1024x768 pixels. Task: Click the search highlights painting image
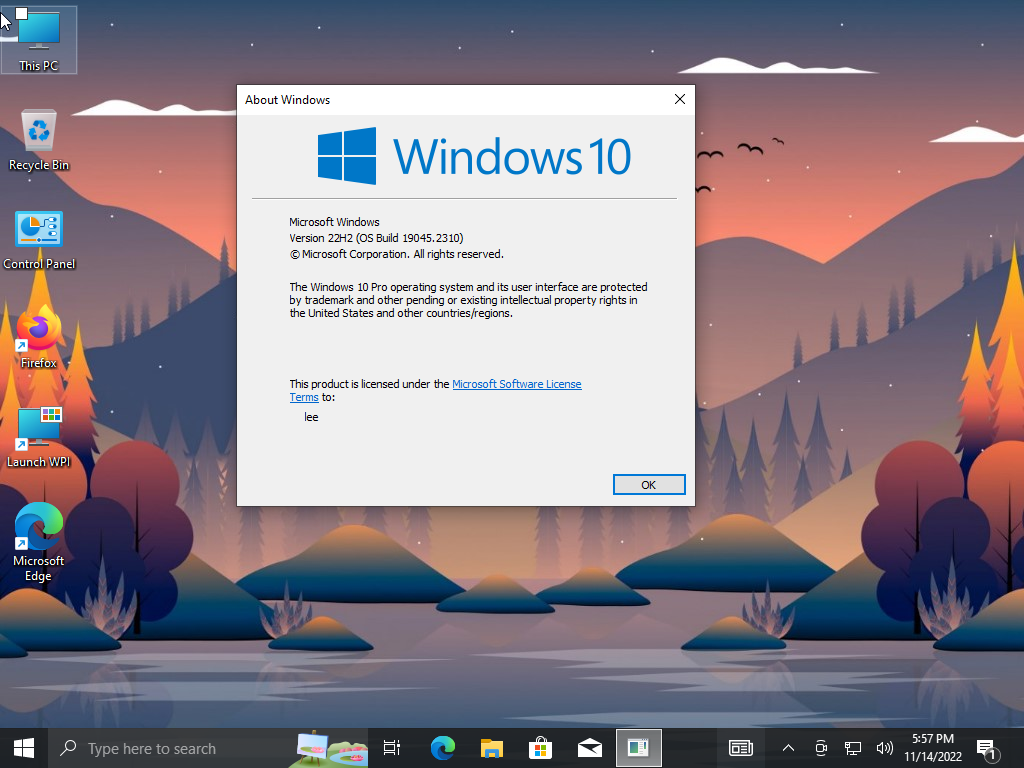tap(330, 748)
